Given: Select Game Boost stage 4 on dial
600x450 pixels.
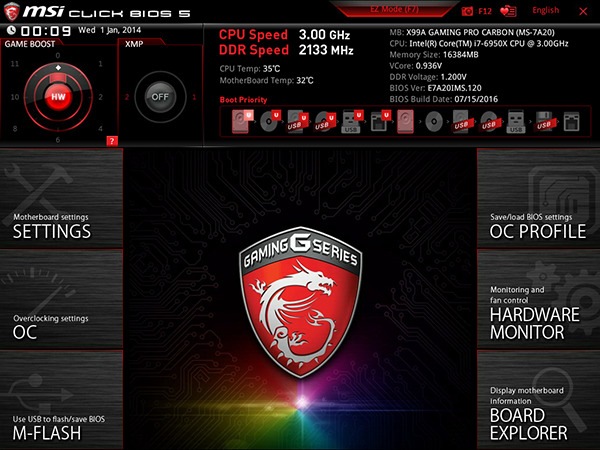Looking at the screenshot, I should [x=100, y=129].
